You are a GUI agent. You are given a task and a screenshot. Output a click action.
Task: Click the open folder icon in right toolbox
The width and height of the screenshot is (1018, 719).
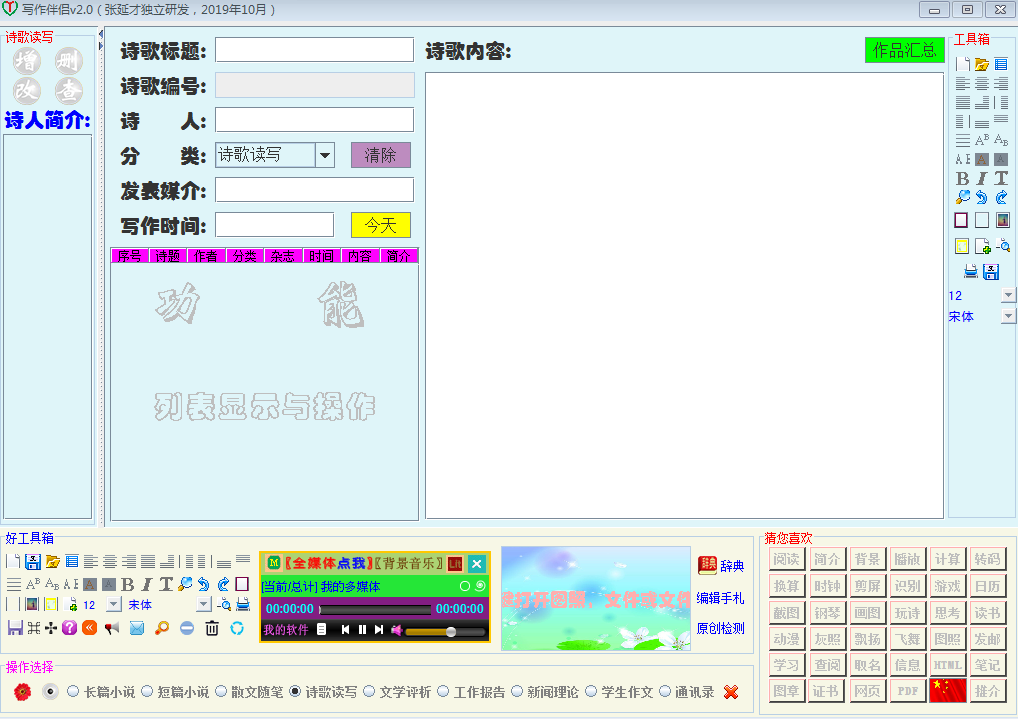982,64
